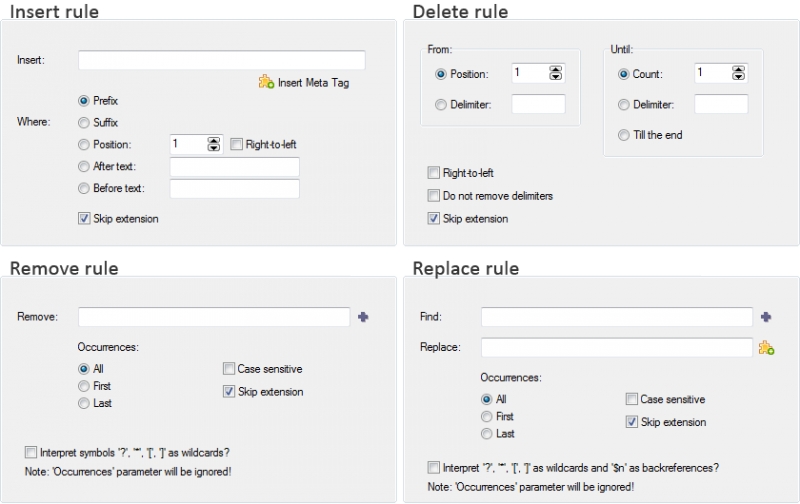Increase the Insert rule Position spinner value
This screenshot has height=504, width=800.
(214, 141)
